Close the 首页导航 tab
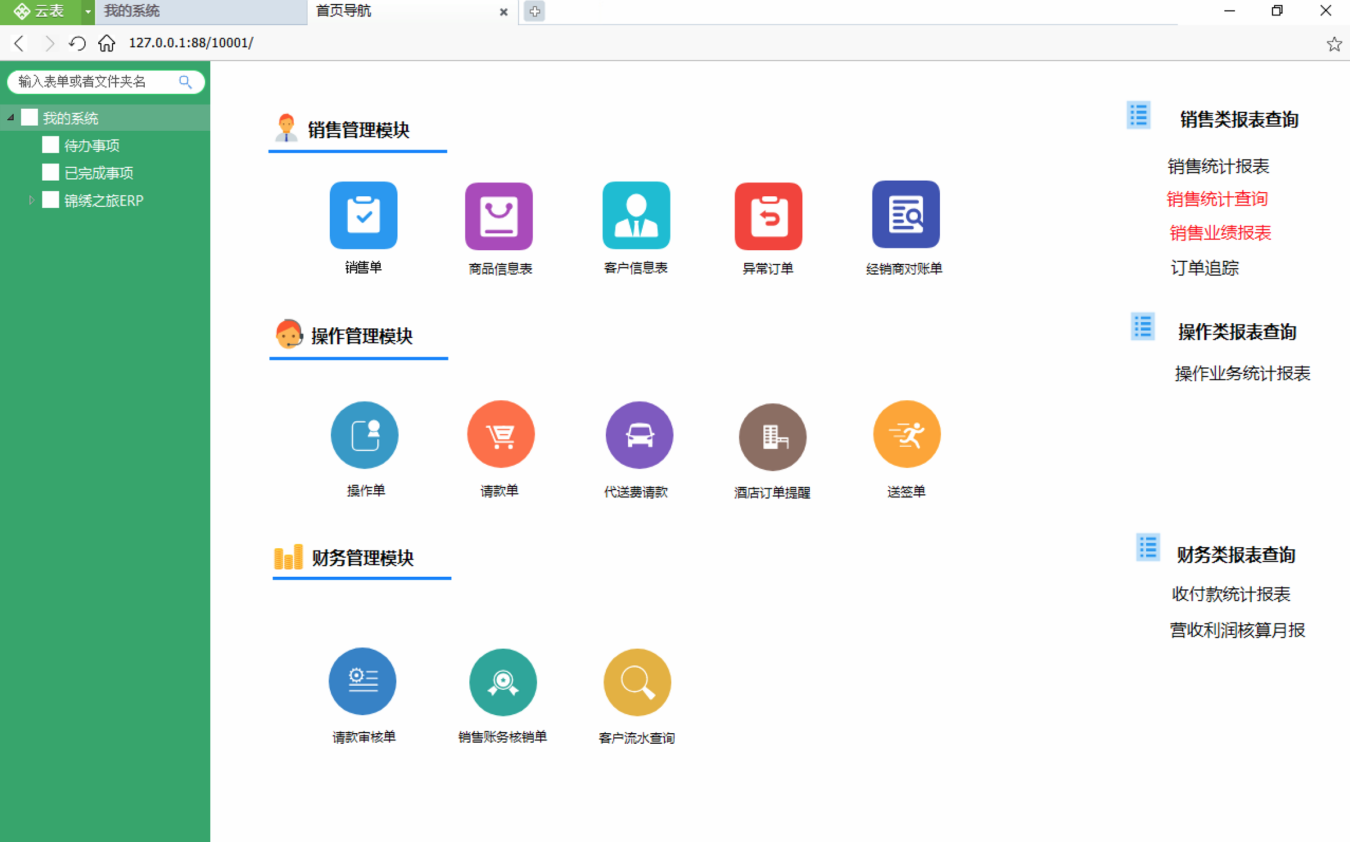The width and height of the screenshot is (1350, 842). coord(504,12)
